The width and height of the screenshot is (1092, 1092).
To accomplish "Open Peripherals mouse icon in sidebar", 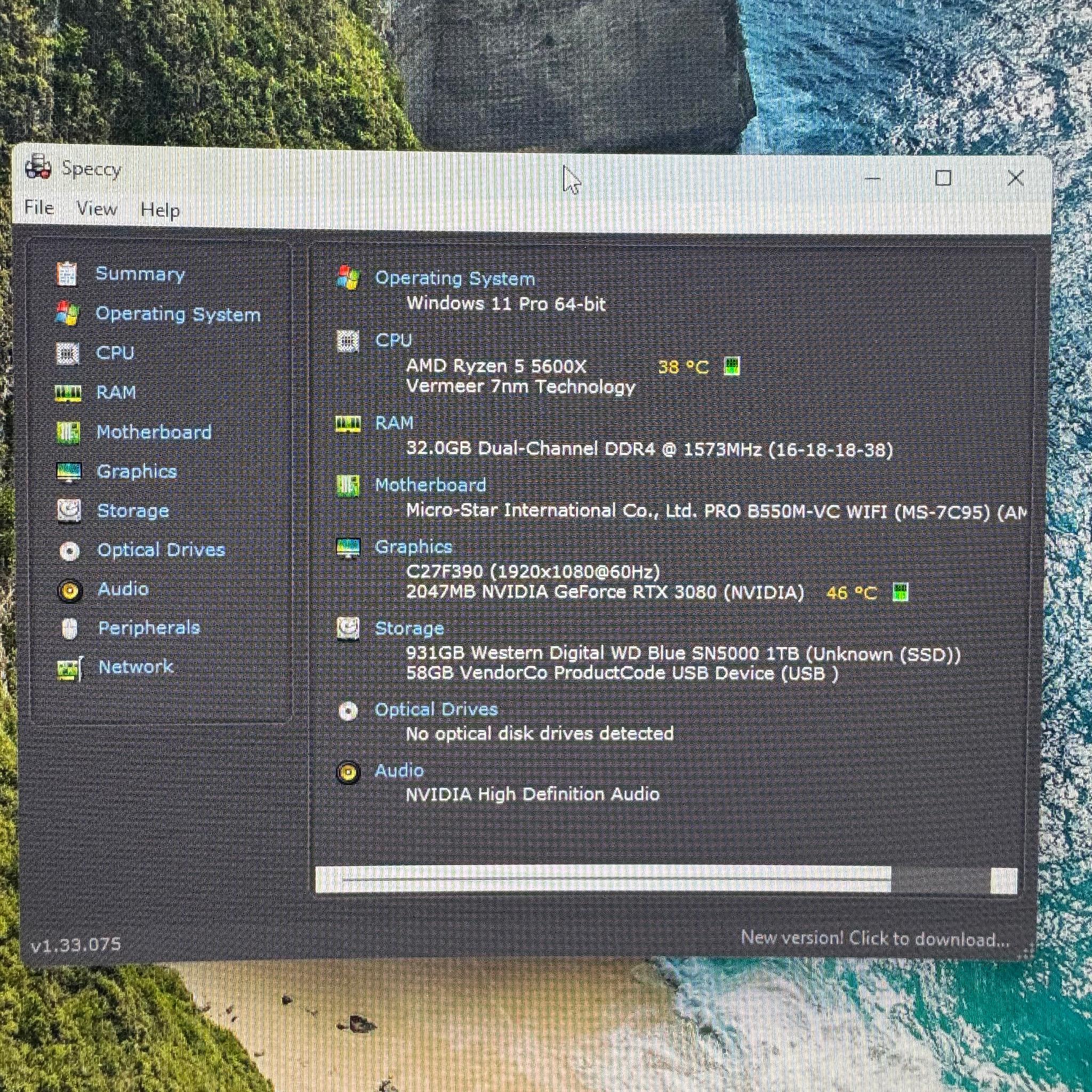I will point(69,629).
